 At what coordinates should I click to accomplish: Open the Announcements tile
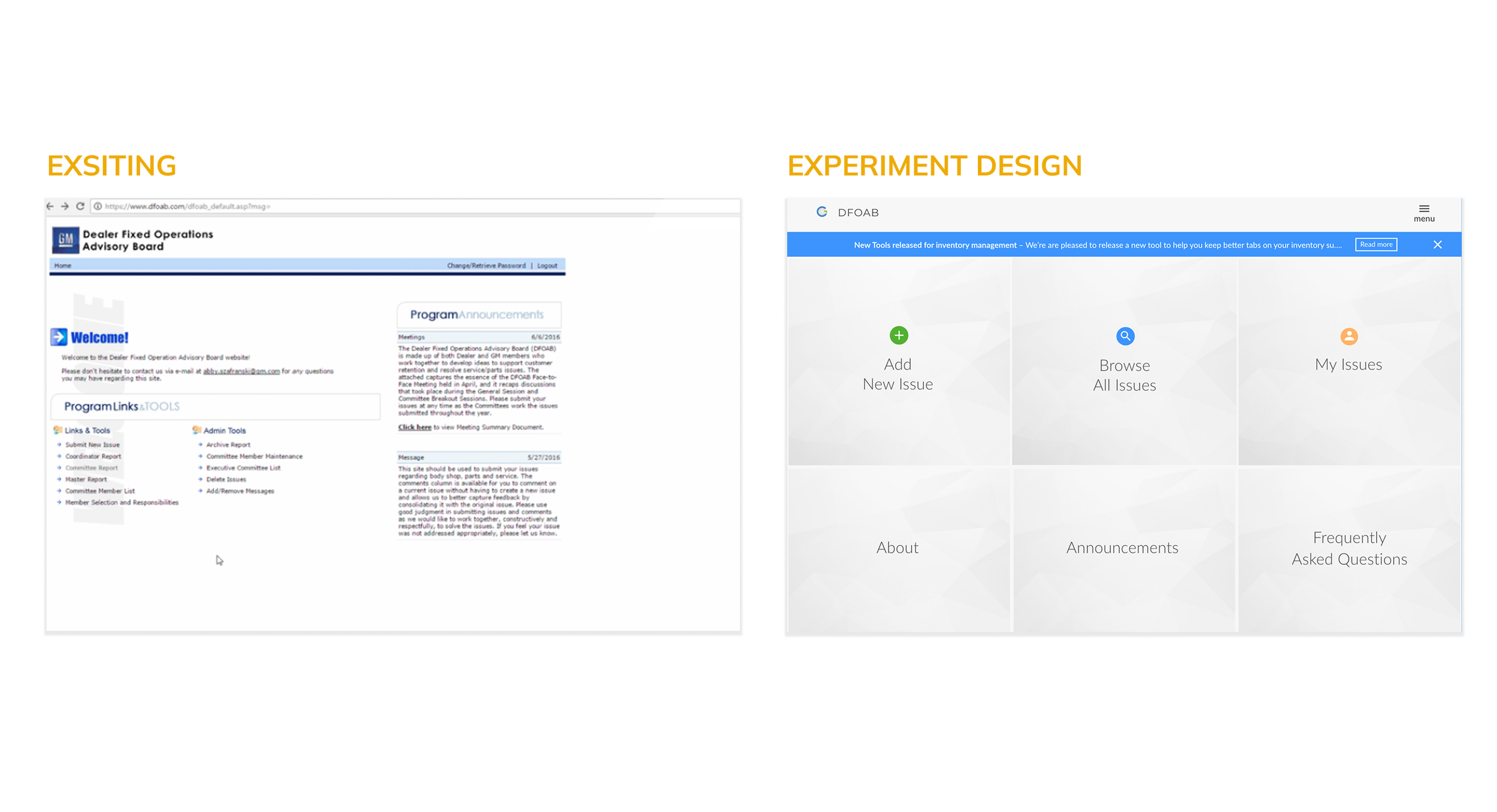coord(1122,547)
